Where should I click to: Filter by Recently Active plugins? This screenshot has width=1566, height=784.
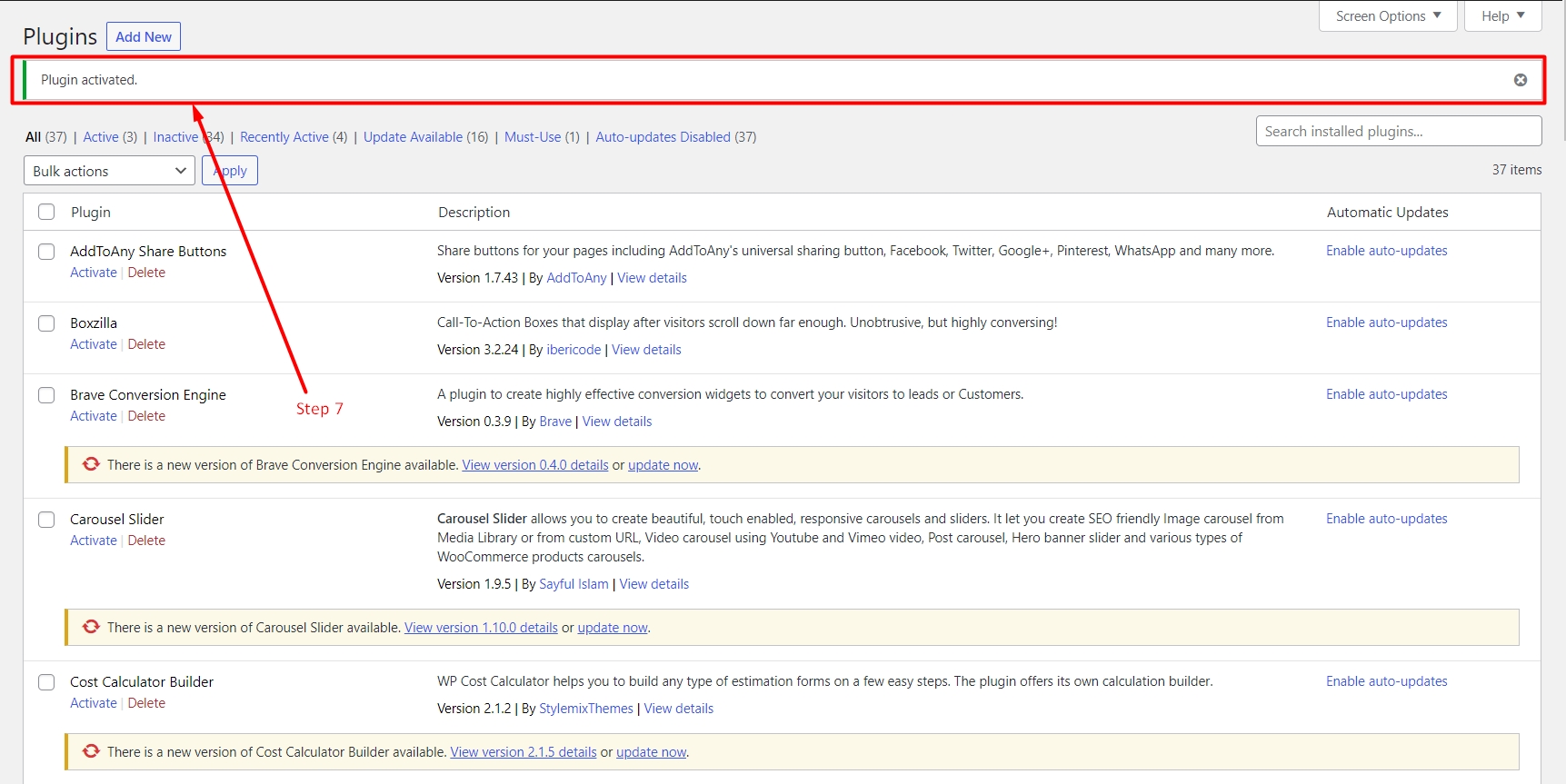284,137
